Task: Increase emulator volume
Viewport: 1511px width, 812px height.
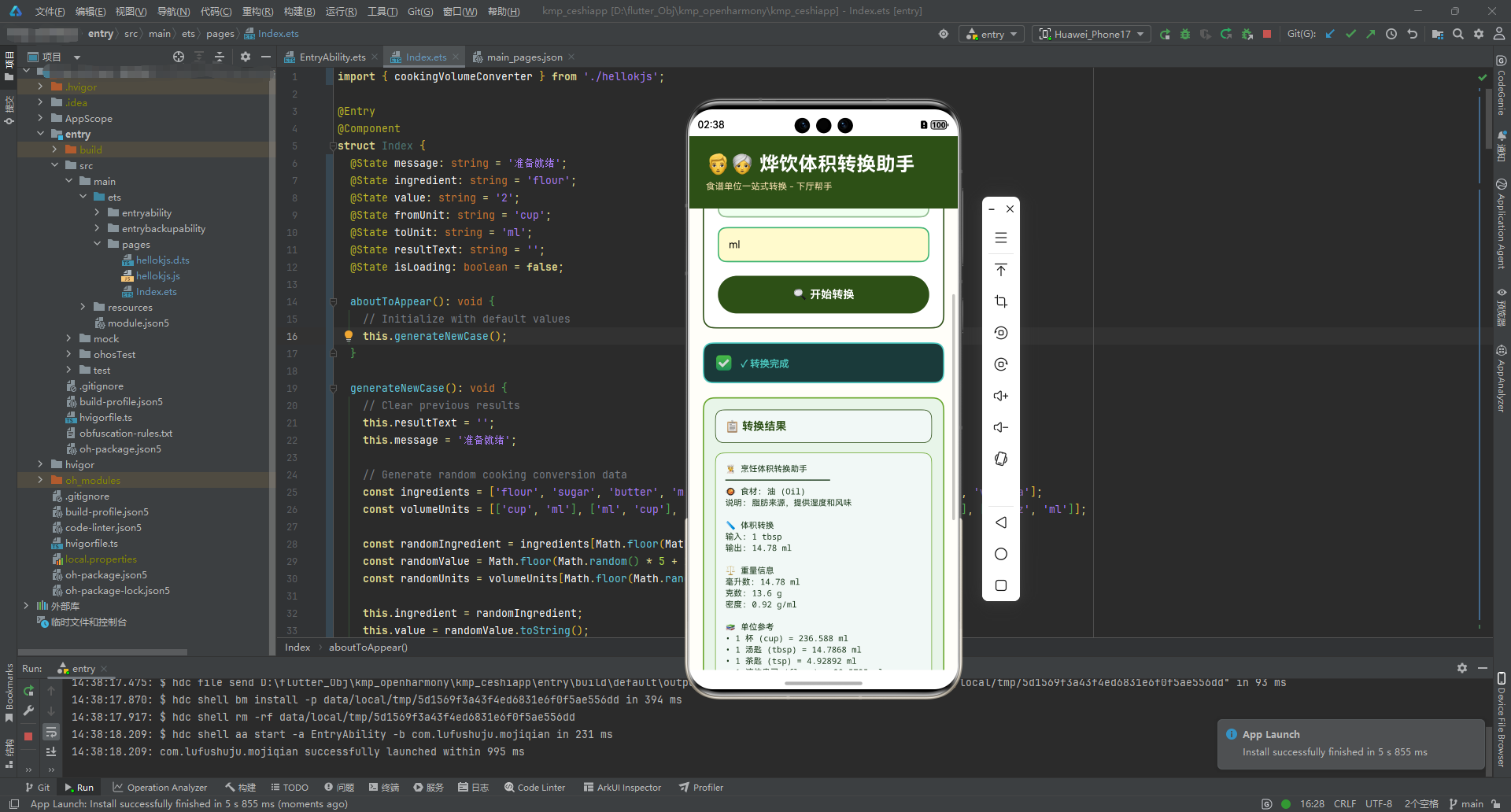Action: (1001, 396)
